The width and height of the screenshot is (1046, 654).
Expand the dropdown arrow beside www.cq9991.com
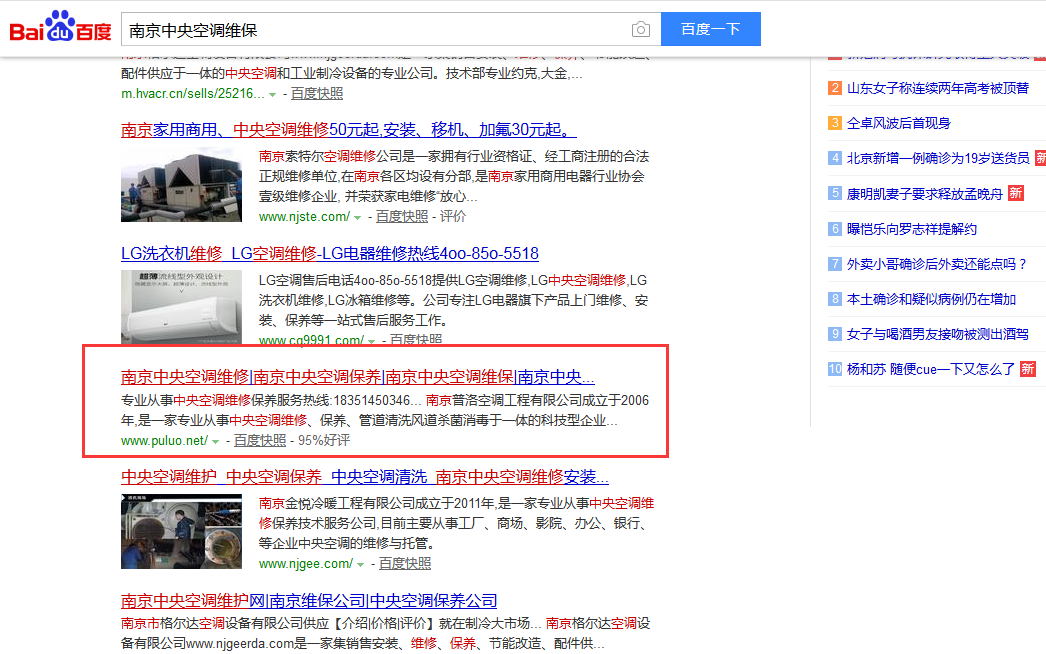coord(372,341)
